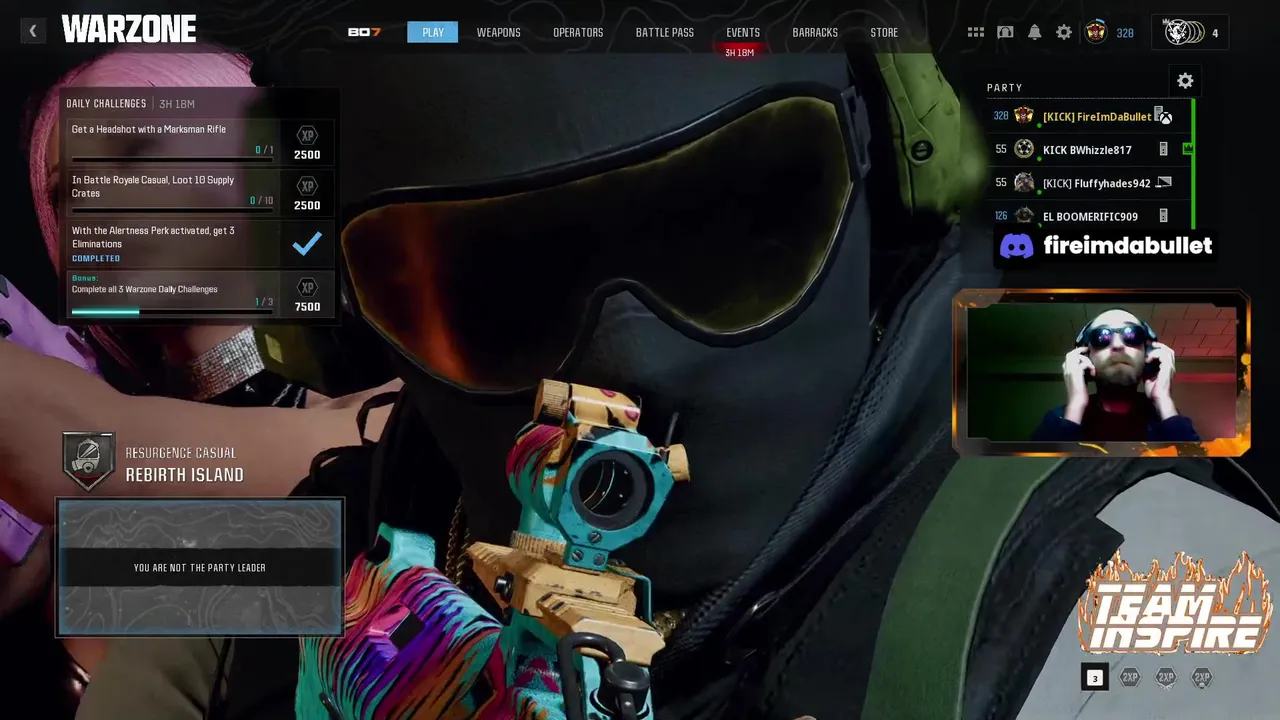Image resolution: width=1280 pixels, height=720 pixels.
Task: Click BWhizzle817's rank emblem in party list
Action: 1024,149
